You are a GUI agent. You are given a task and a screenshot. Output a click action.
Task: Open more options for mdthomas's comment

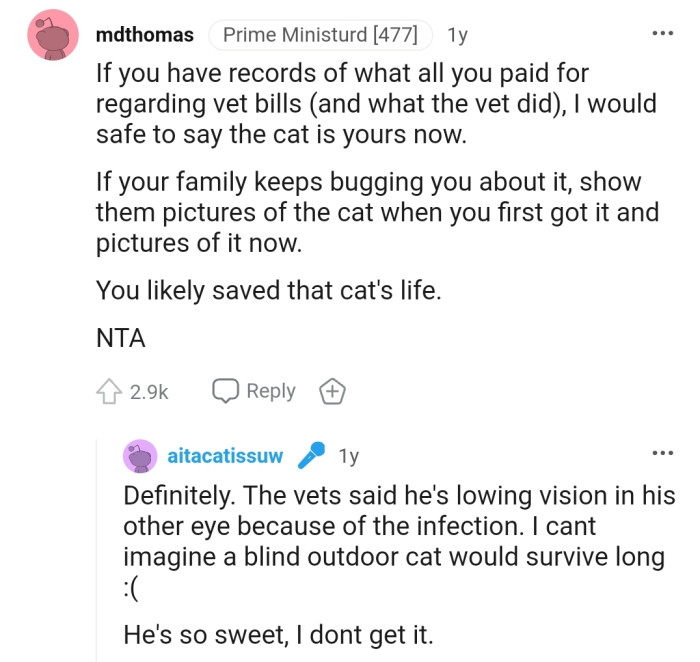tap(662, 34)
